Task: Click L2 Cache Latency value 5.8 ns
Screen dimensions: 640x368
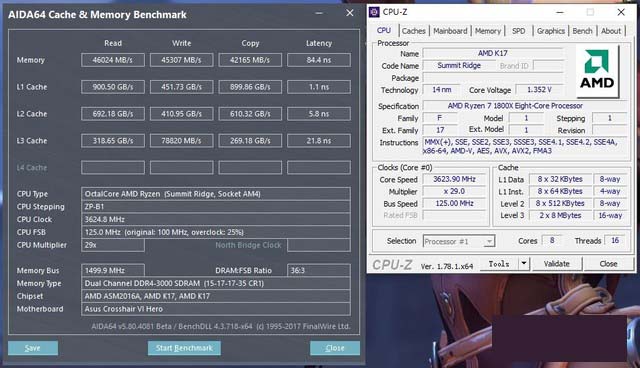Action: coord(319,114)
